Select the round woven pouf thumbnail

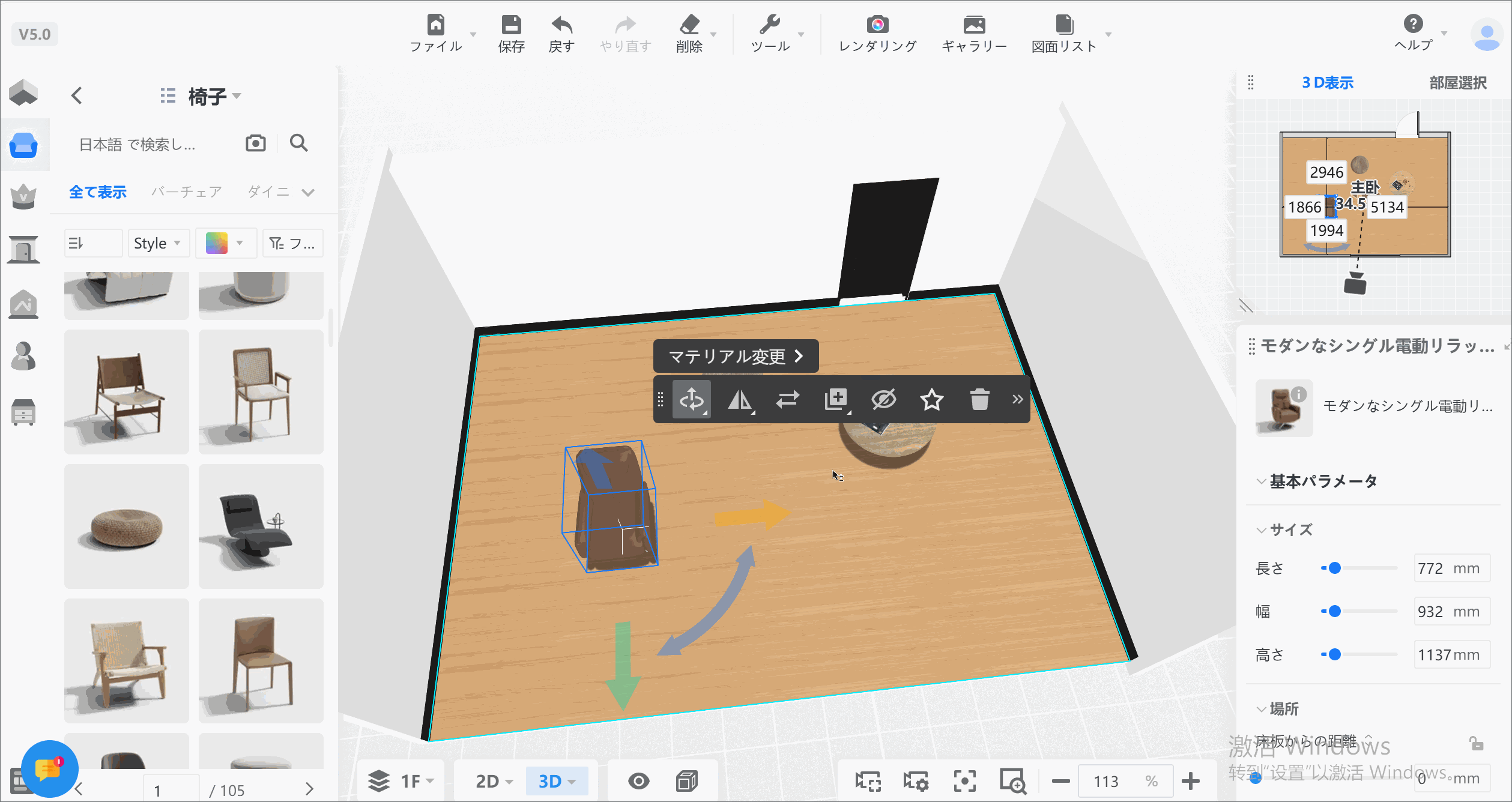coord(127,526)
